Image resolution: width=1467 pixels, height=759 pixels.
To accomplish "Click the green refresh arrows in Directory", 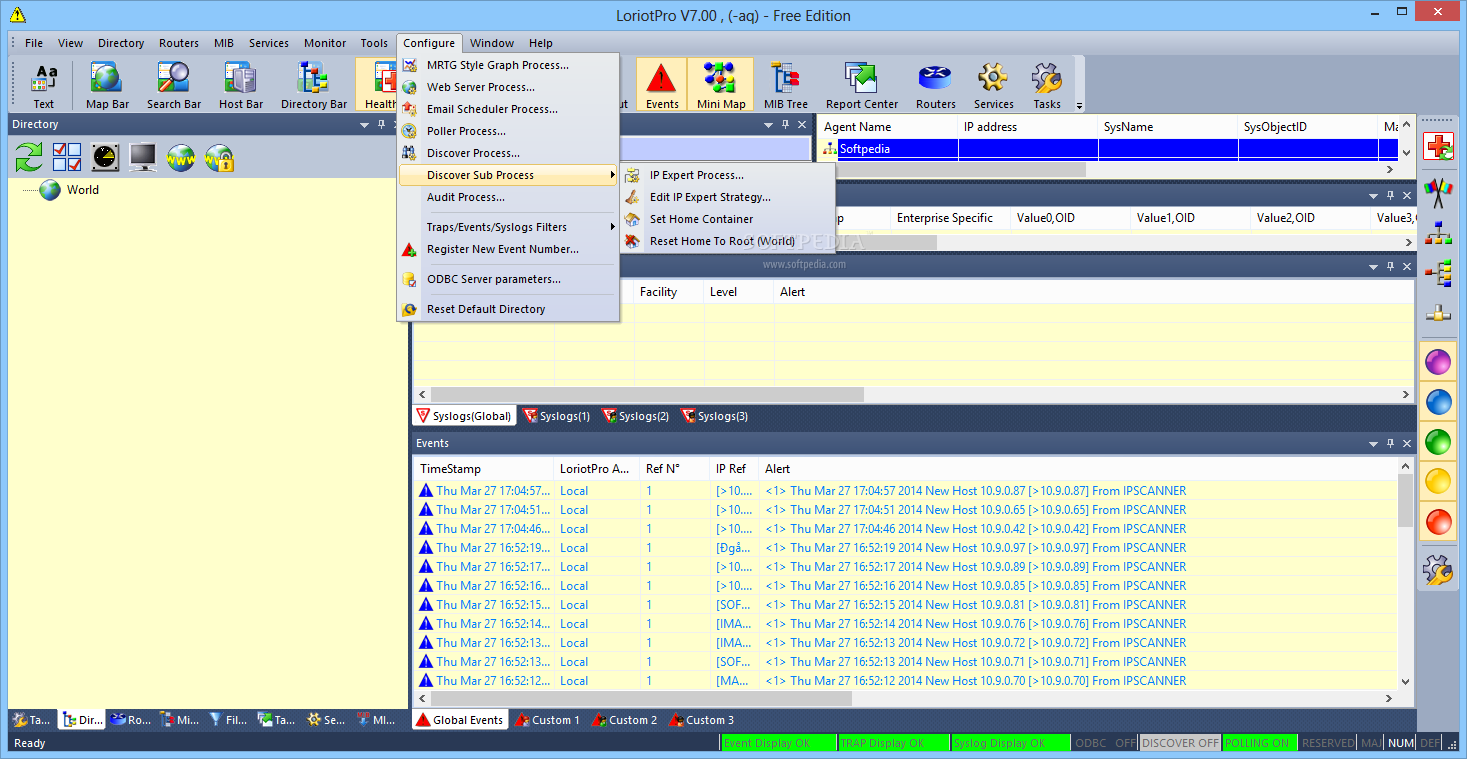I will point(29,157).
